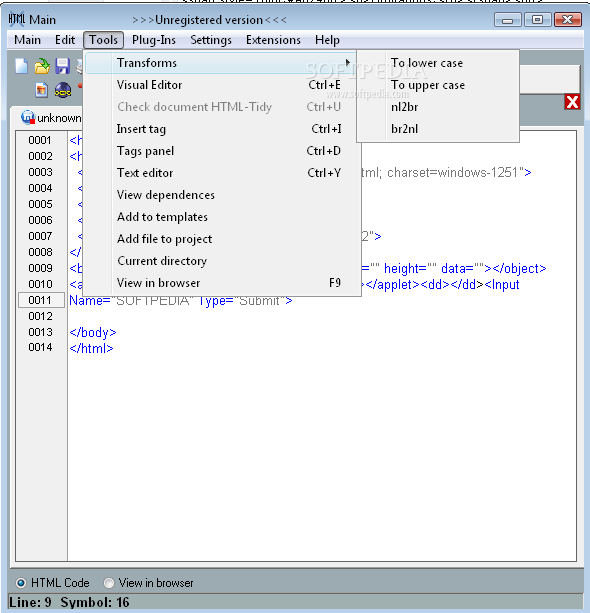Viewport: 590px width, 613px height.
Task: Open the Settings menu
Action: coord(211,40)
